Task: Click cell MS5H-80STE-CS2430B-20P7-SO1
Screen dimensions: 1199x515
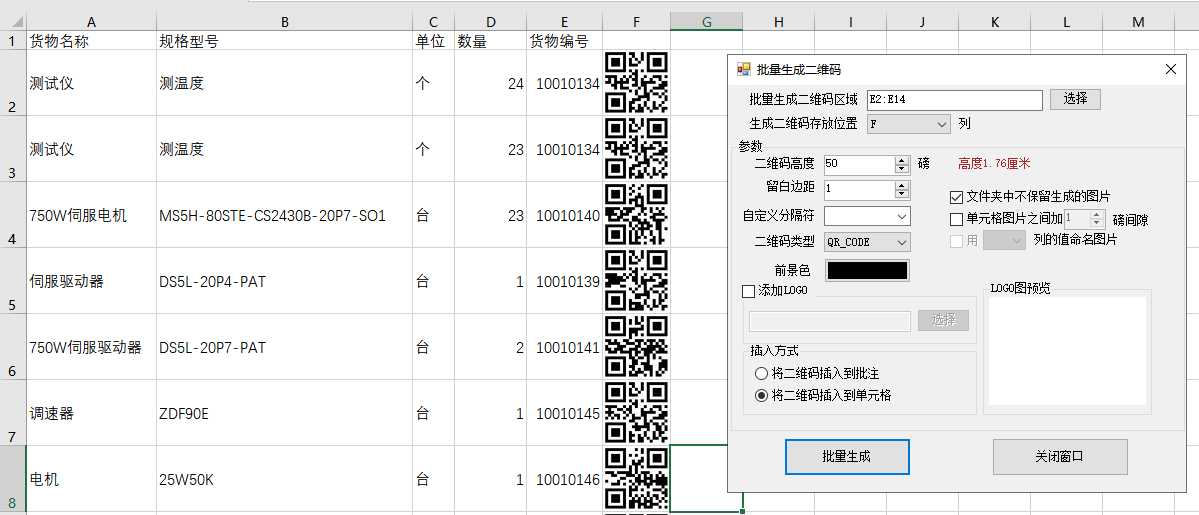Action: pyautogui.click(x=284, y=215)
